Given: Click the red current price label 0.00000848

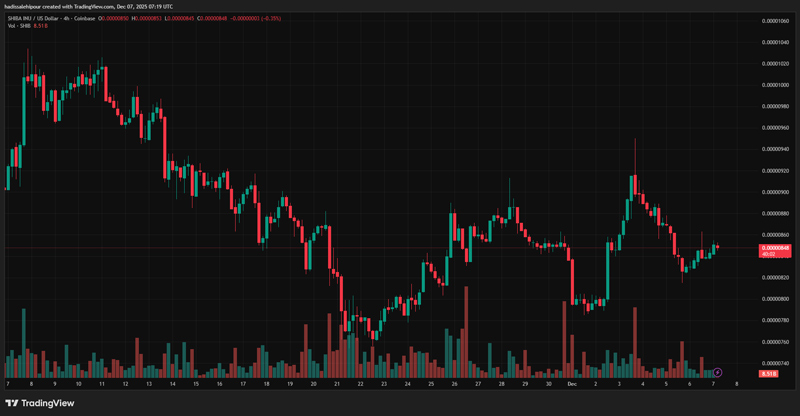Looking at the screenshot, I should [776, 247].
